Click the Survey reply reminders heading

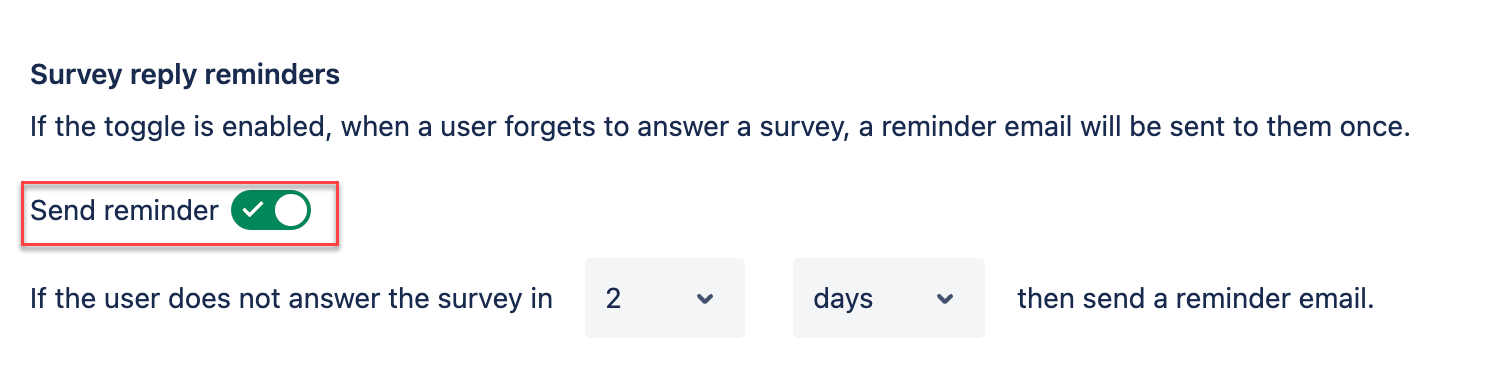coord(185,74)
